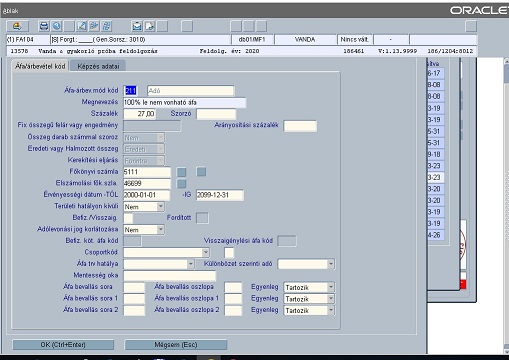Click the Áfa bevallás oszlopa 1 field

tap(233, 299)
